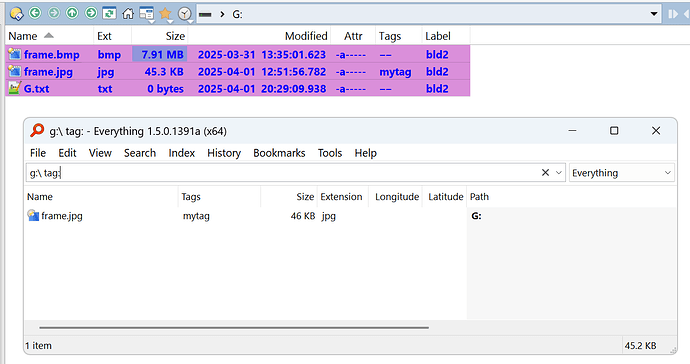Click the breadcrumb chevron before G:

point(223,15)
